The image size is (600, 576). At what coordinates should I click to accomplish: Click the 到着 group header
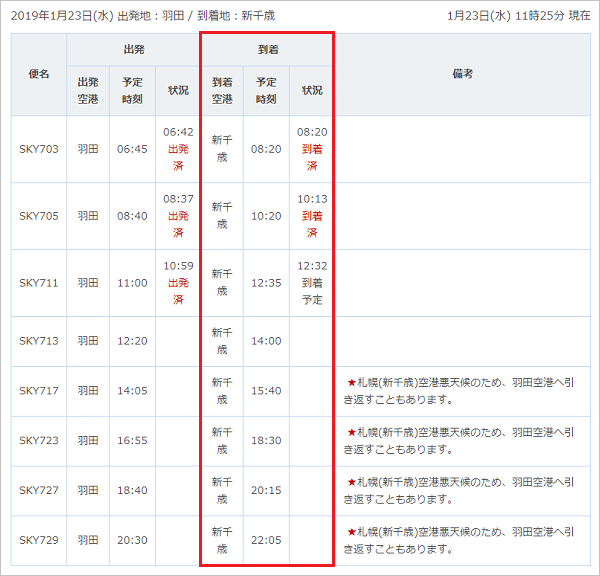click(x=267, y=48)
